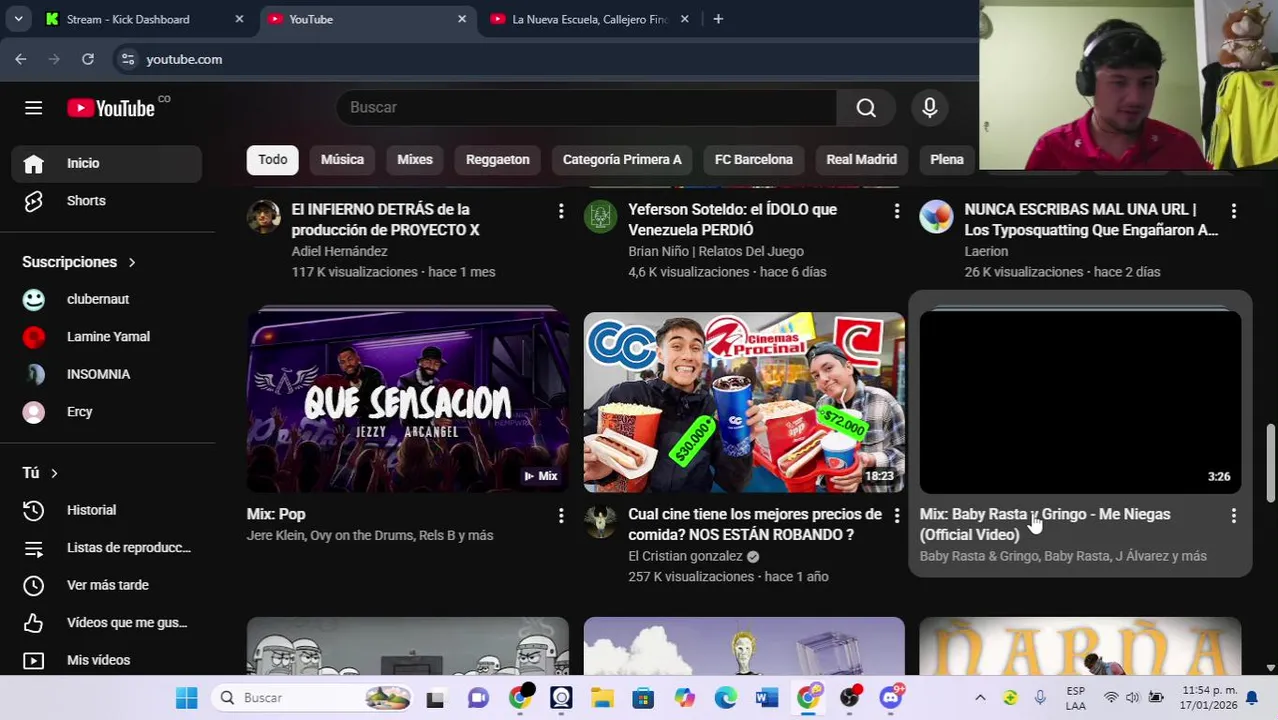Open options for PROYECTO X video
The width and height of the screenshot is (1278, 720).
point(561,211)
